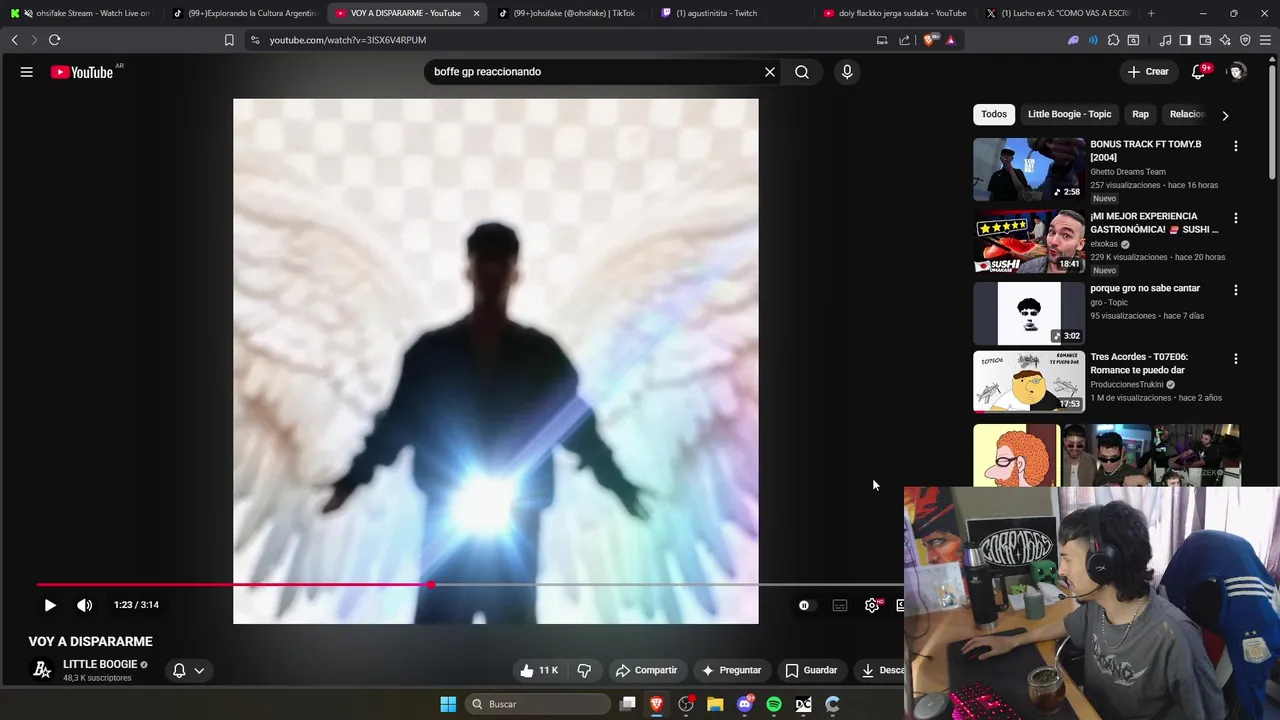Viewport: 1280px width, 720px height.
Task: Start voice search with the microphone
Action: click(x=847, y=72)
